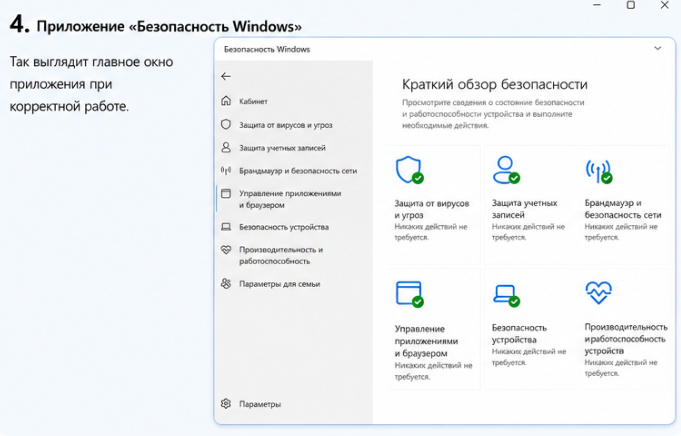Image resolution: width=681 pixels, height=436 pixels.
Task: Open Параметры для семьи in sidebar
Action: point(280,284)
